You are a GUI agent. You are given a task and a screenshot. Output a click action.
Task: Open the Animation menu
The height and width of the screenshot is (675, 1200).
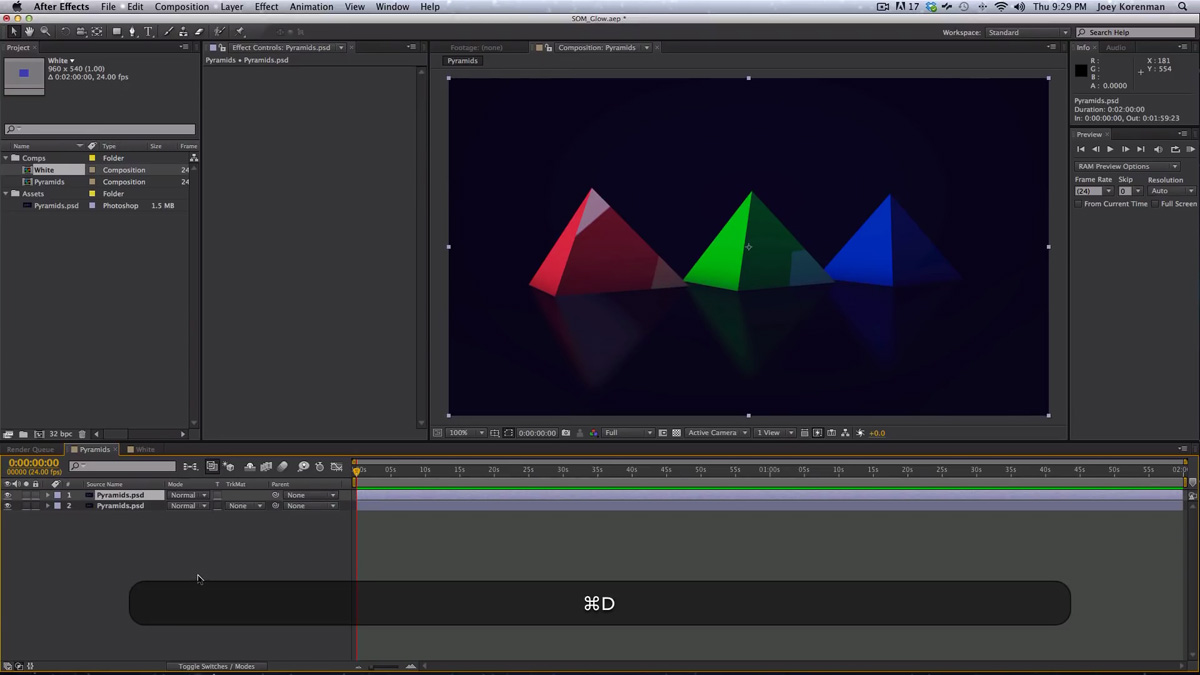coord(311,6)
